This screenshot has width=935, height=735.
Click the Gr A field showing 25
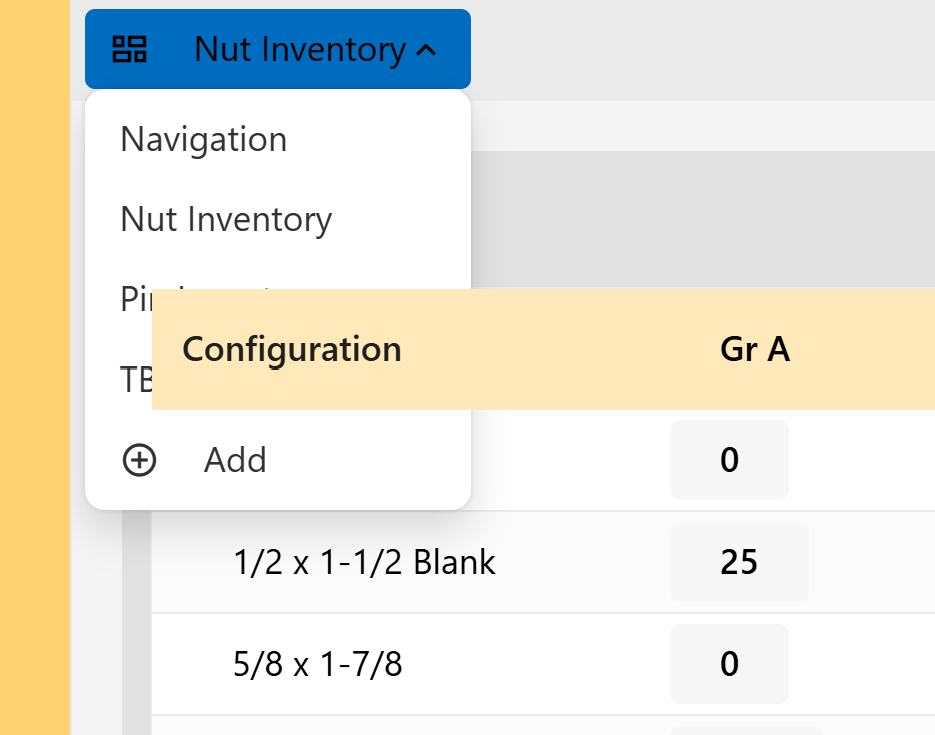coord(739,562)
